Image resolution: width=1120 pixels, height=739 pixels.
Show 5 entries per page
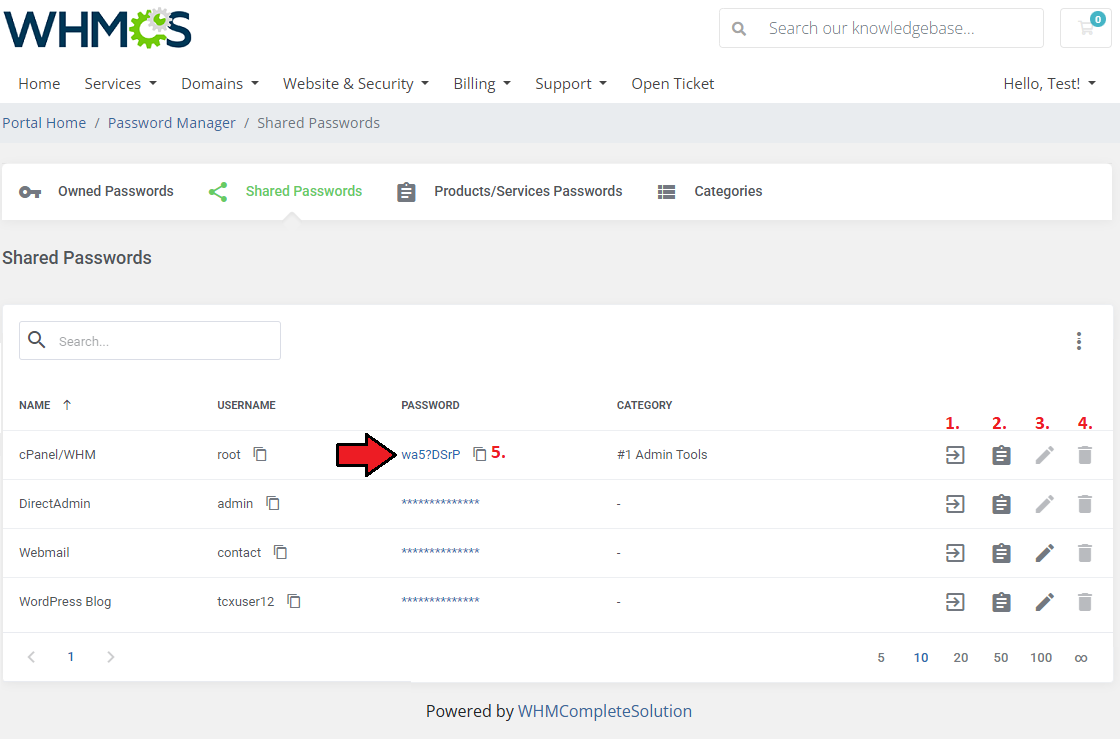click(x=881, y=658)
